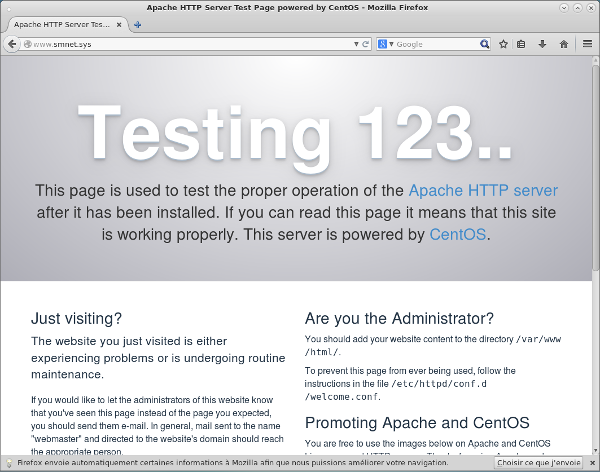Close the Firefox window
Image resolution: width=600 pixels, height=472 pixels.
coord(591,7)
